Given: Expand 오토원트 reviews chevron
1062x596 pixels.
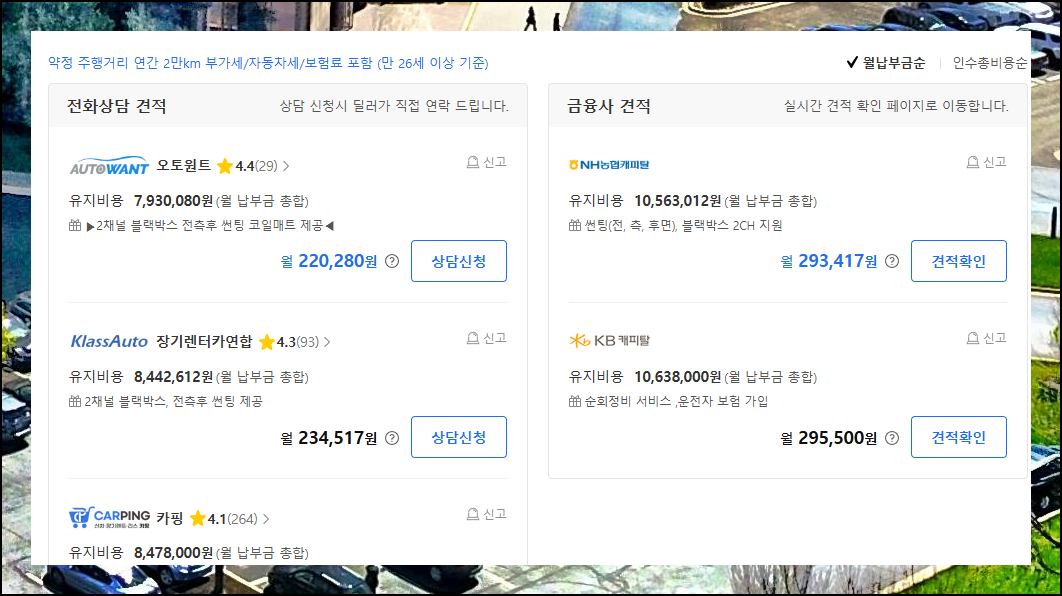Looking at the screenshot, I should (x=286, y=166).
